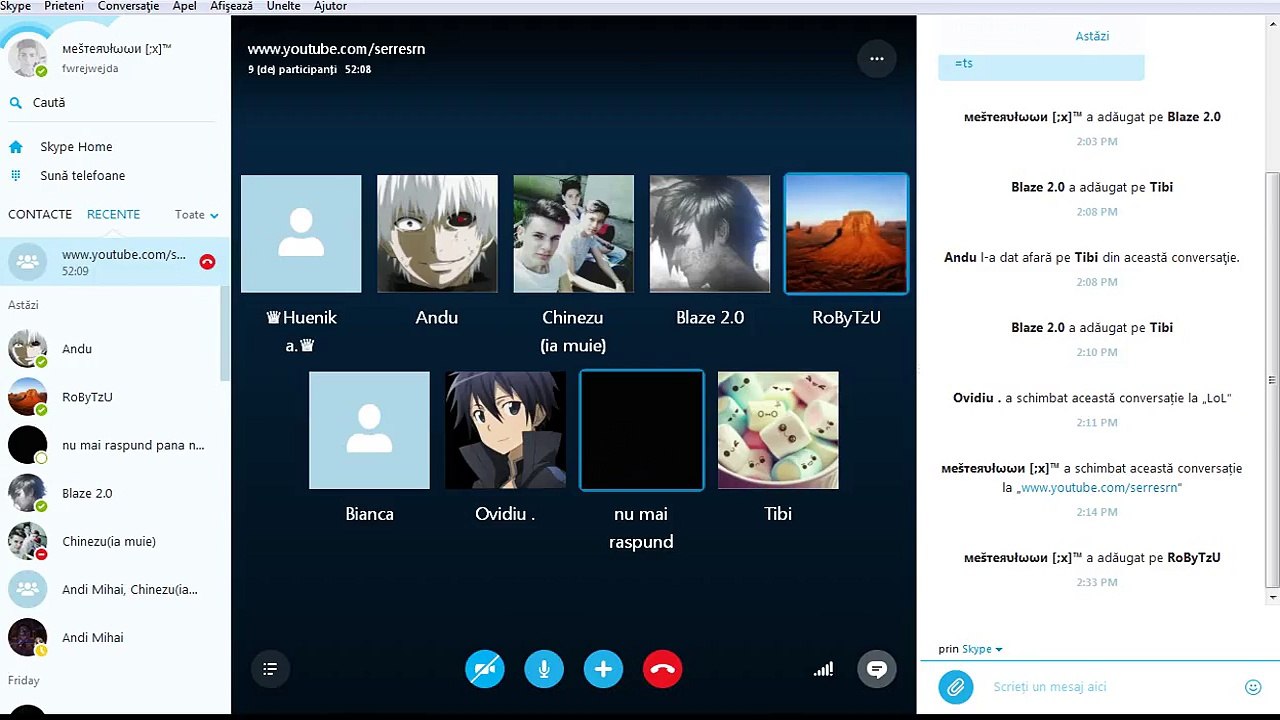Click Tibi marshmallow avatar
Image resolution: width=1280 pixels, height=720 pixels.
pos(778,430)
